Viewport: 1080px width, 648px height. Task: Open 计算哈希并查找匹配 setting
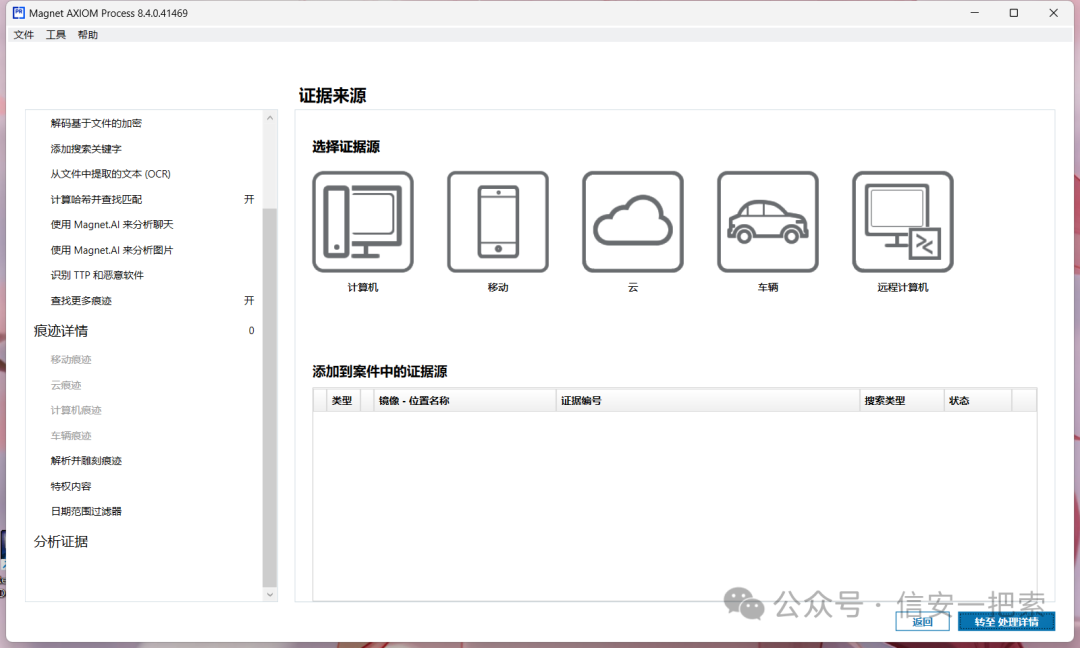click(96, 200)
